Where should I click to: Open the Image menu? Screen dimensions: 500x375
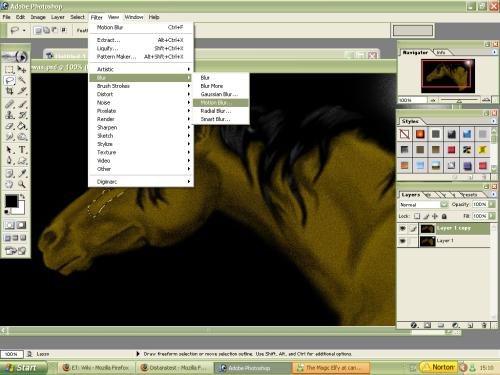pyautogui.click(x=38, y=17)
